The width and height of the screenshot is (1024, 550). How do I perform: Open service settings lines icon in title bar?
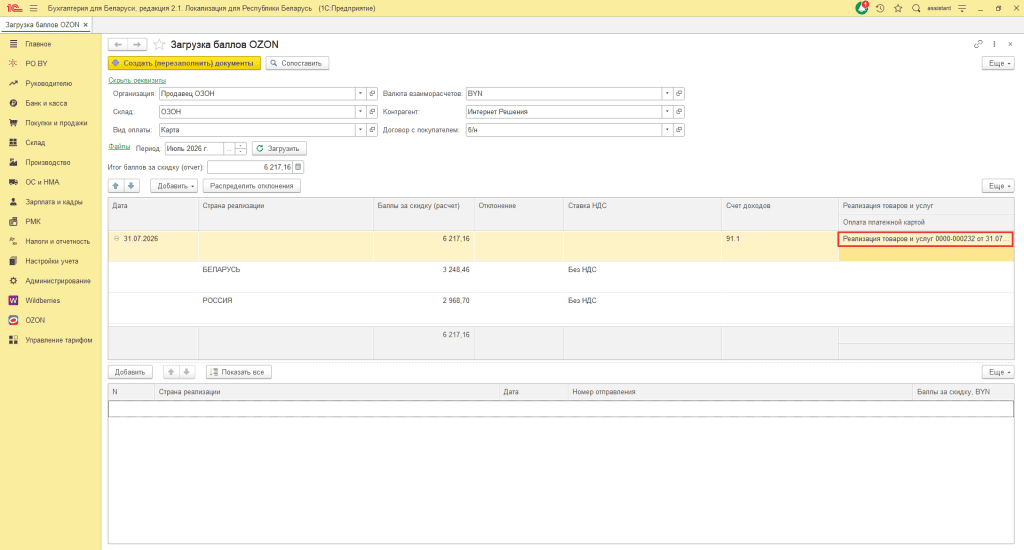(x=962, y=8)
